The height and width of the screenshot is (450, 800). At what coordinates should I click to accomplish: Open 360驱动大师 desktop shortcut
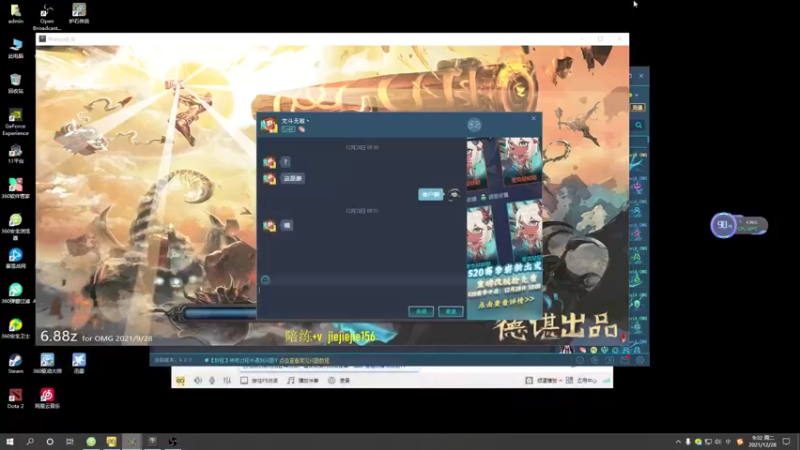coord(47,364)
